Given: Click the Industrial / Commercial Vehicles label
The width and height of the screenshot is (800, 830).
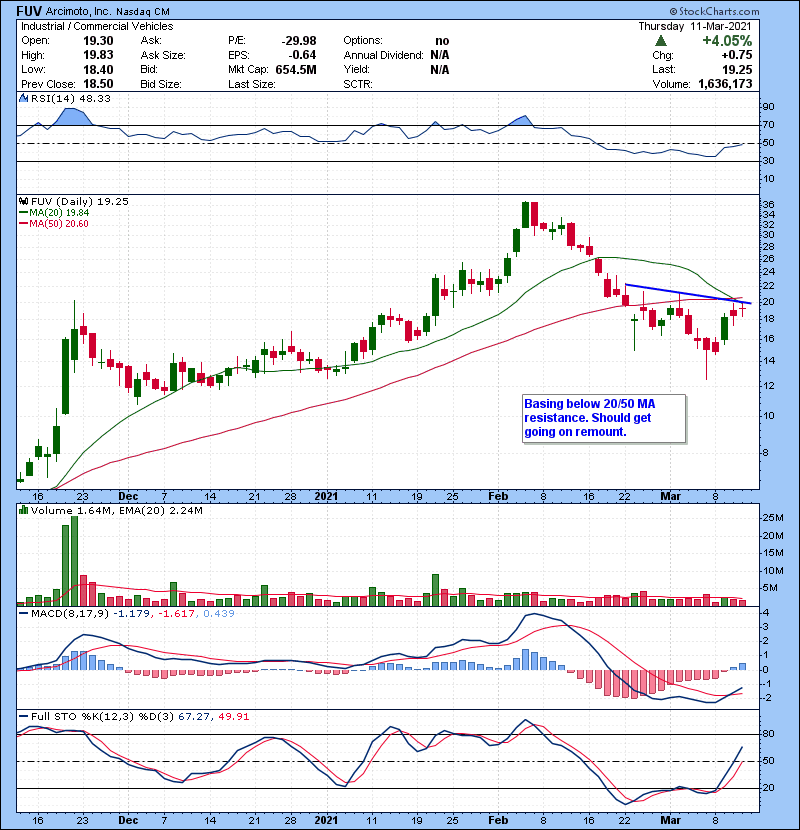Looking at the screenshot, I should 97,26.
